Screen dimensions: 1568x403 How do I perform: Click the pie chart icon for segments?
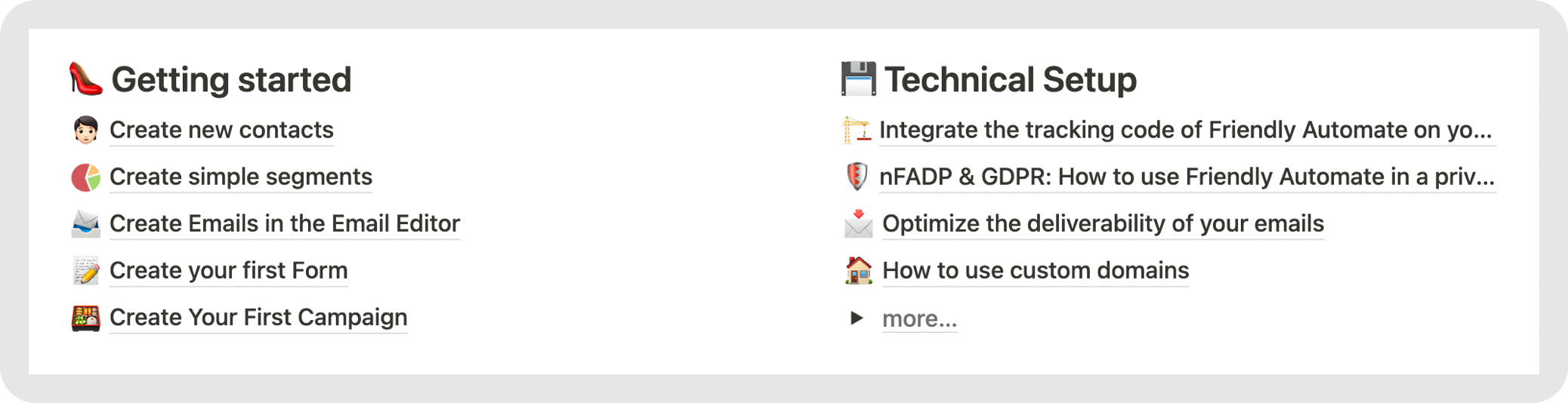85,177
